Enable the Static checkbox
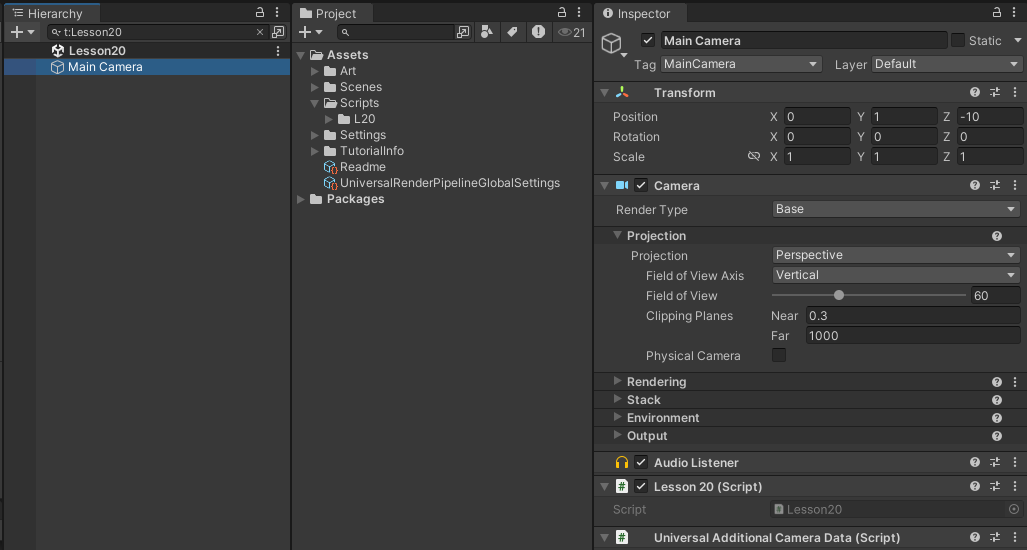This screenshot has height=550, width=1027. point(958,41)
